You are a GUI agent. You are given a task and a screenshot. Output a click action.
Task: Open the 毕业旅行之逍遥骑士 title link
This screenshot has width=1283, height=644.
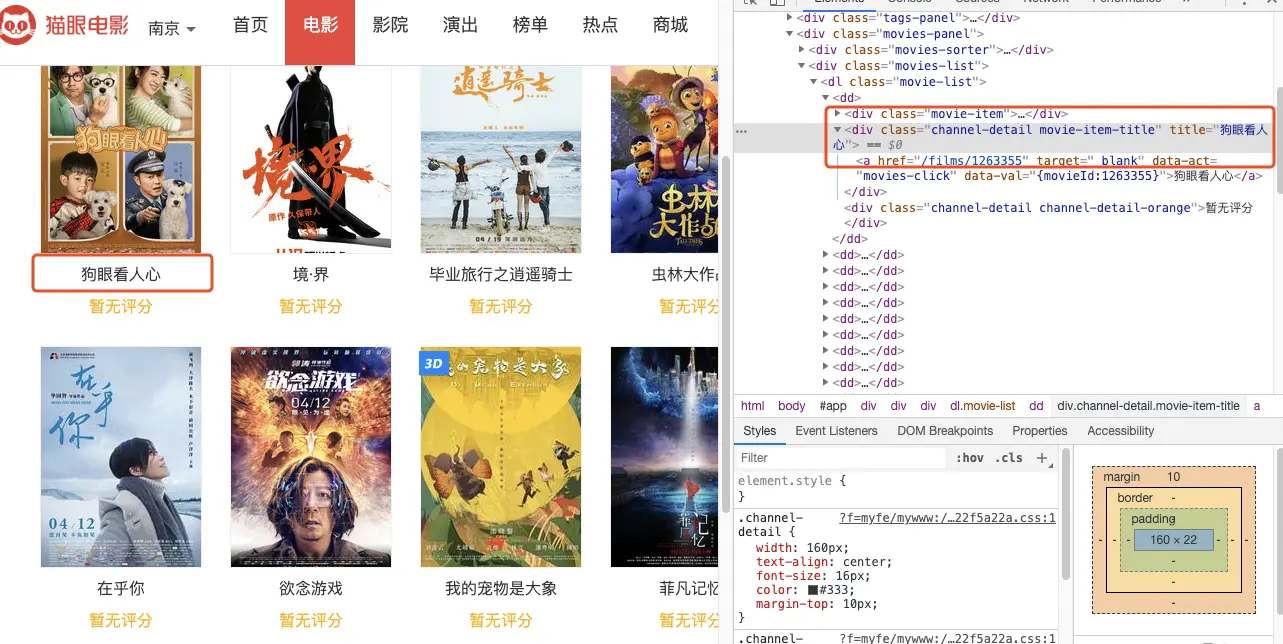click(501, 274)
